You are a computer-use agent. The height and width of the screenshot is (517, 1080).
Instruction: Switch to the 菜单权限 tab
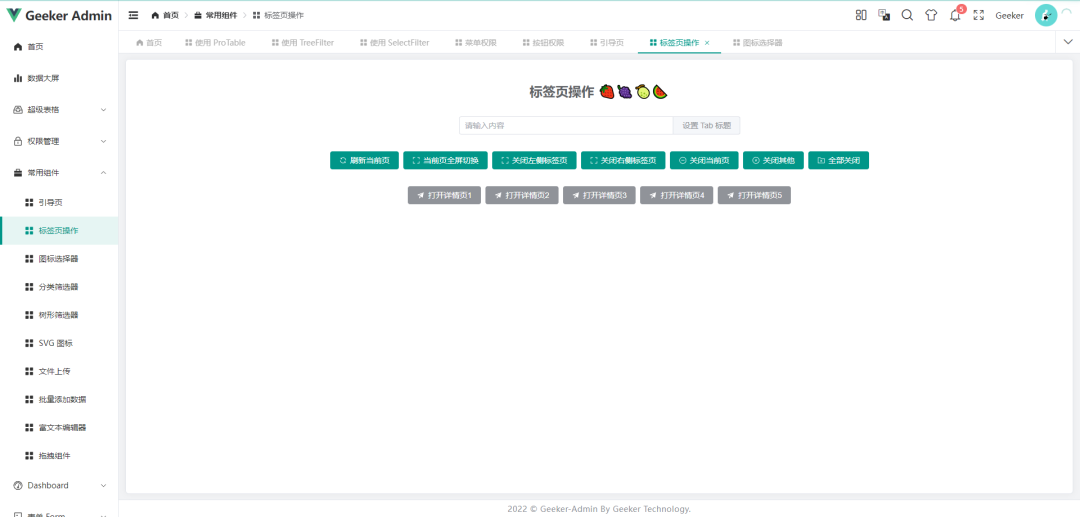click(x=476, y=43)
